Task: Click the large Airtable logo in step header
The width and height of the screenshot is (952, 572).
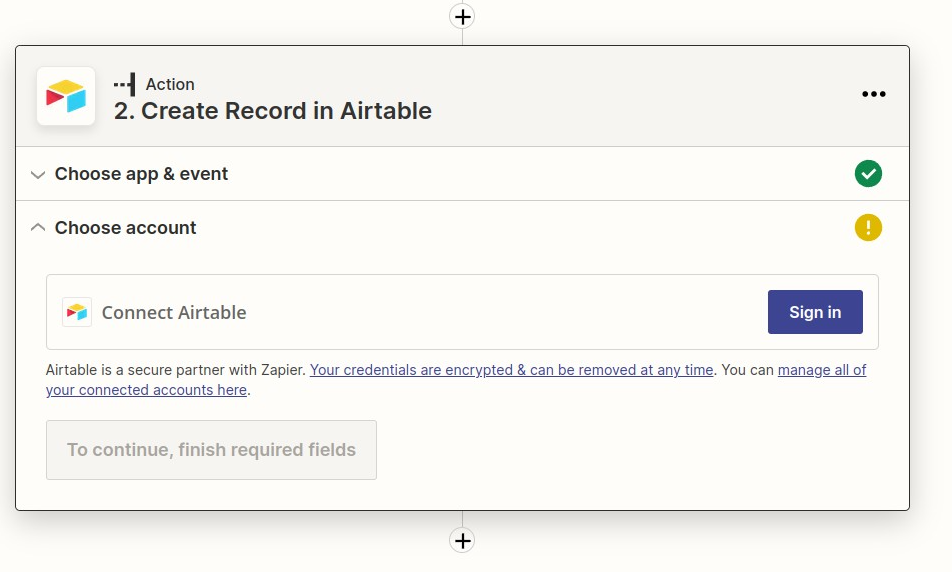Action: click(66, 96)
